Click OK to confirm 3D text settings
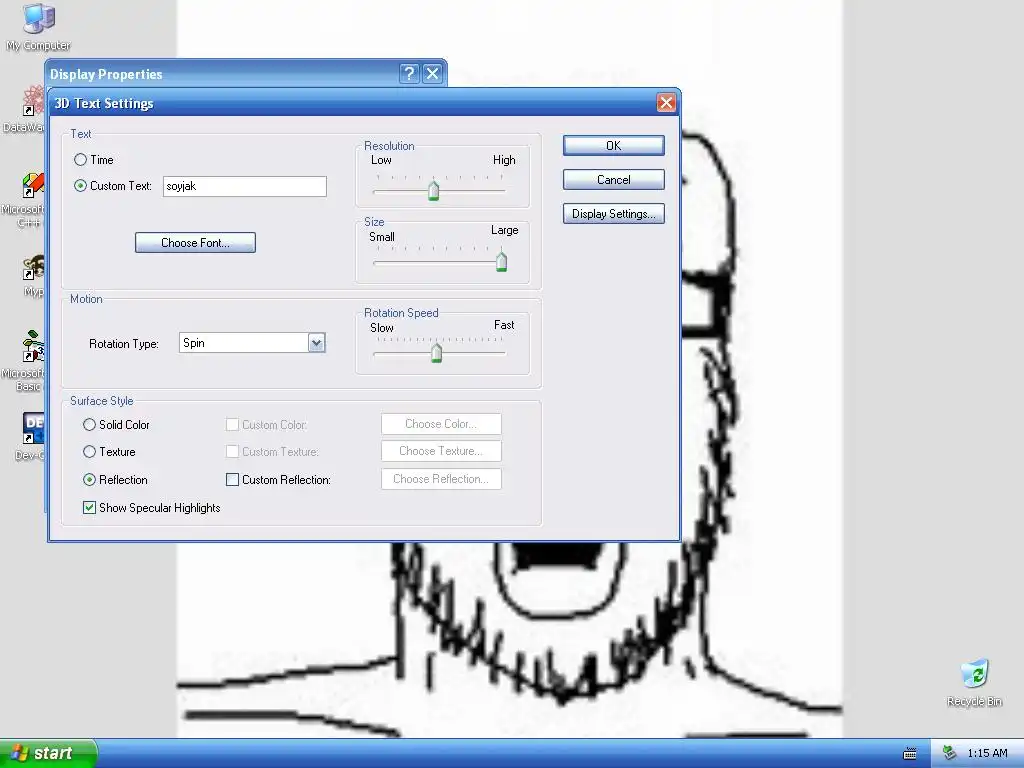 tap(614, 146)
